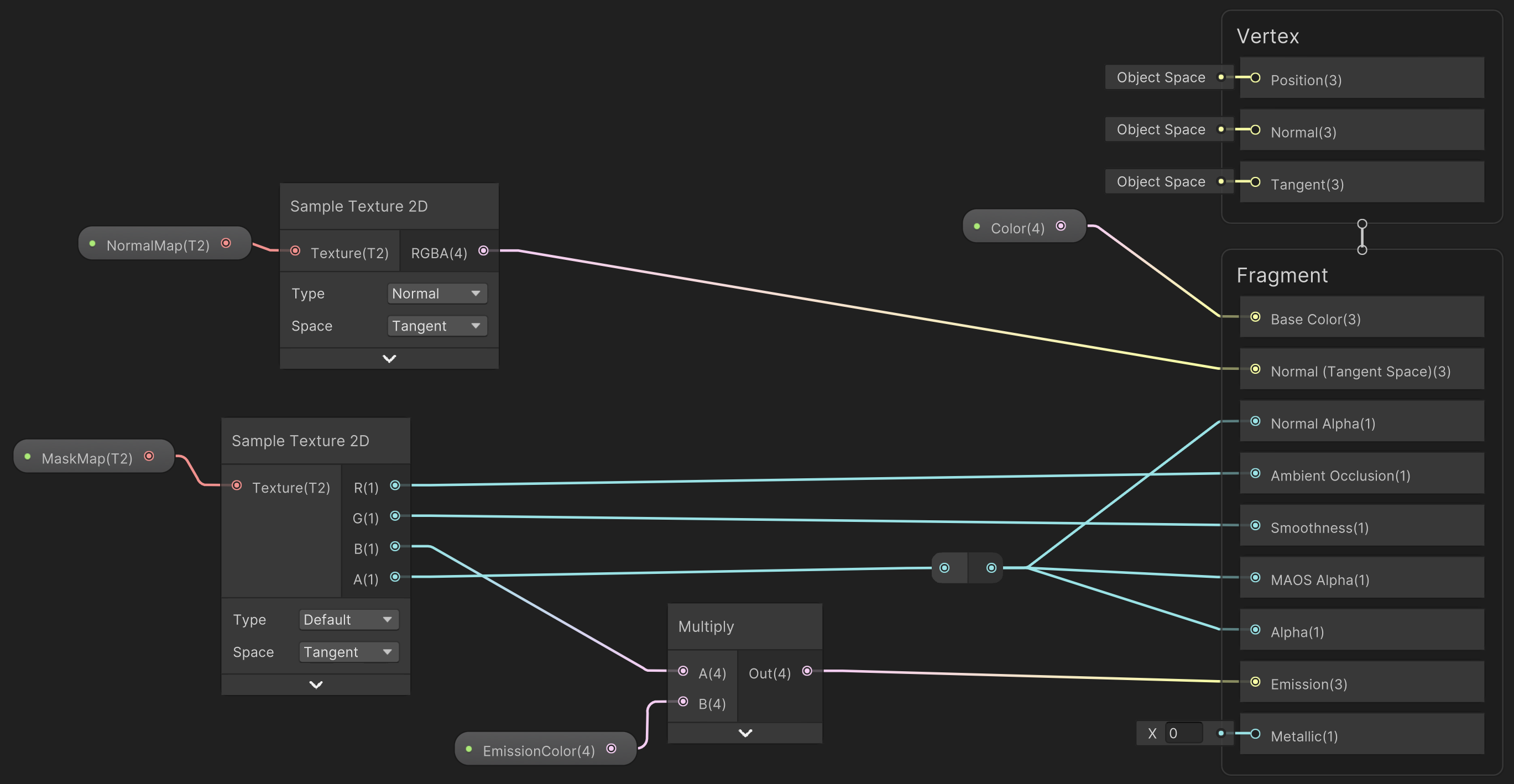1514x784 pixels.
Task: Open Space dropdown on MaskMap sampler node
Action: (x=348, y=652)
